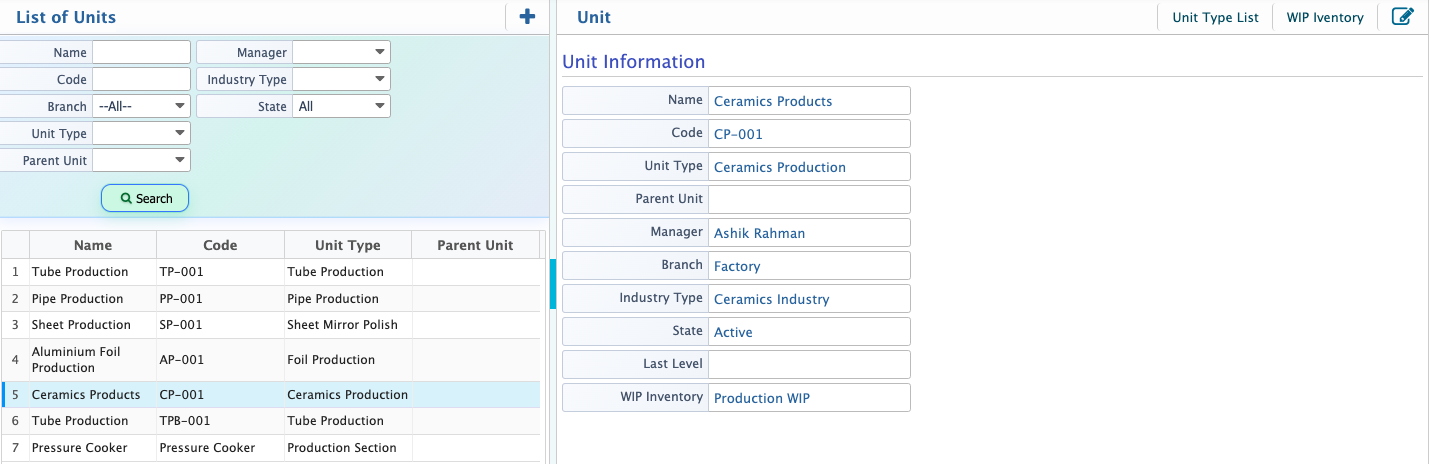The height and width of the screenshot is (464, 1429).
Task: Click the Foil Production unit type cell
Action: point(331,360)
